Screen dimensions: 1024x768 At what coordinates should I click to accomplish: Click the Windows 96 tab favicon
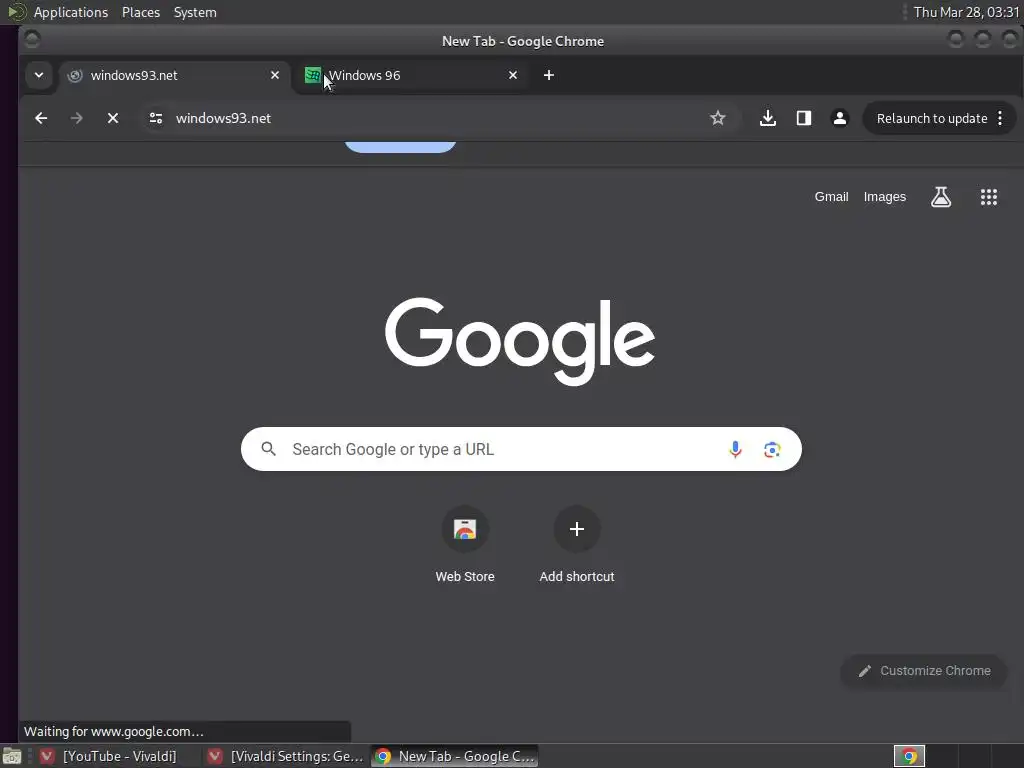tap(313, 75)
